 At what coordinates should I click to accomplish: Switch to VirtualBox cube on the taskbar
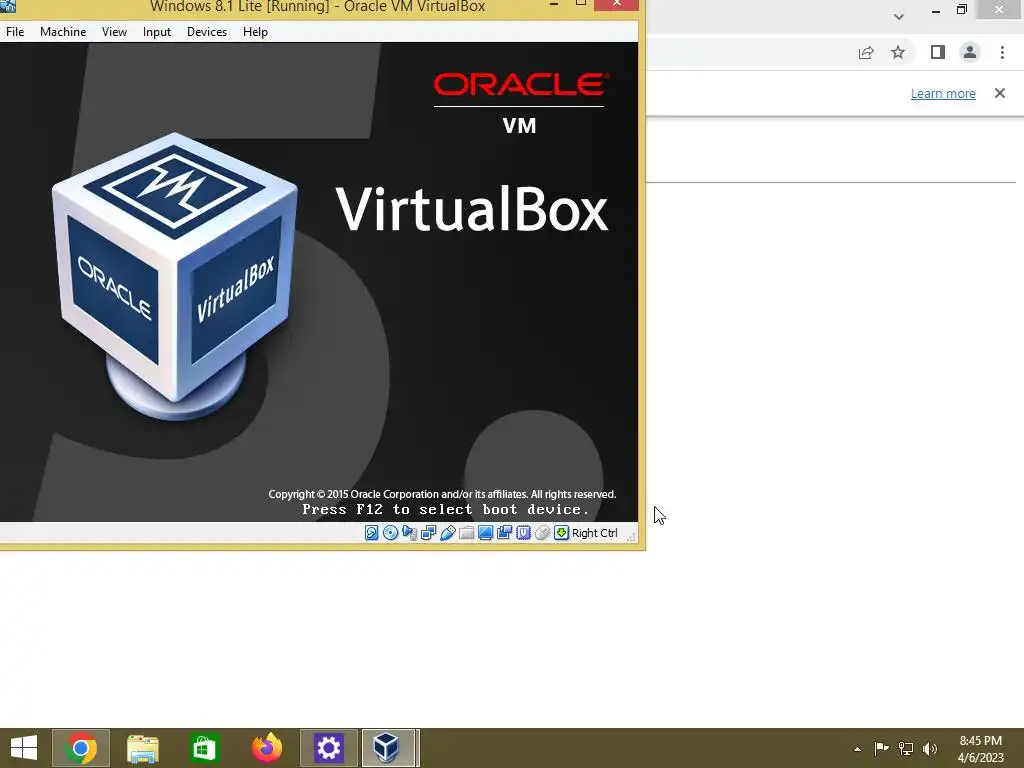pos(388,748)
